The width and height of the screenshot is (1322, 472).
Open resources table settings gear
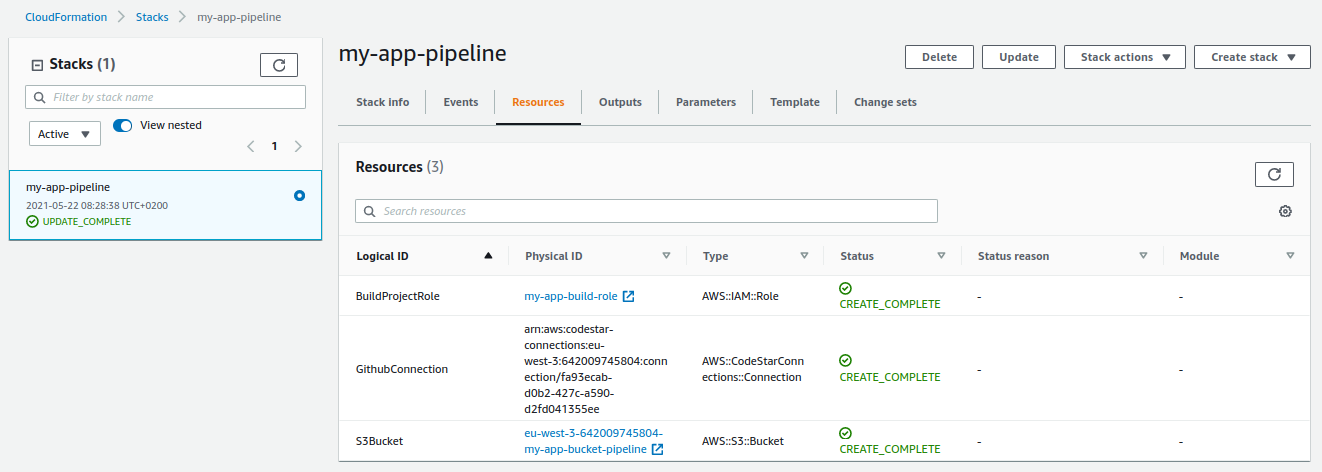click(1285, 211)
